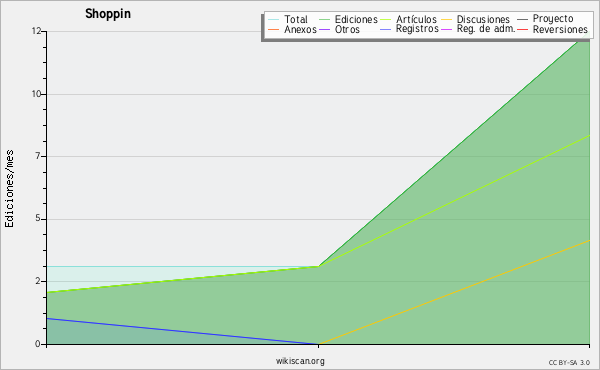Click the 5 y-axis tick label
Viewport: 600px width, 370px height.
pyautogui.click(x=38, y=218)
